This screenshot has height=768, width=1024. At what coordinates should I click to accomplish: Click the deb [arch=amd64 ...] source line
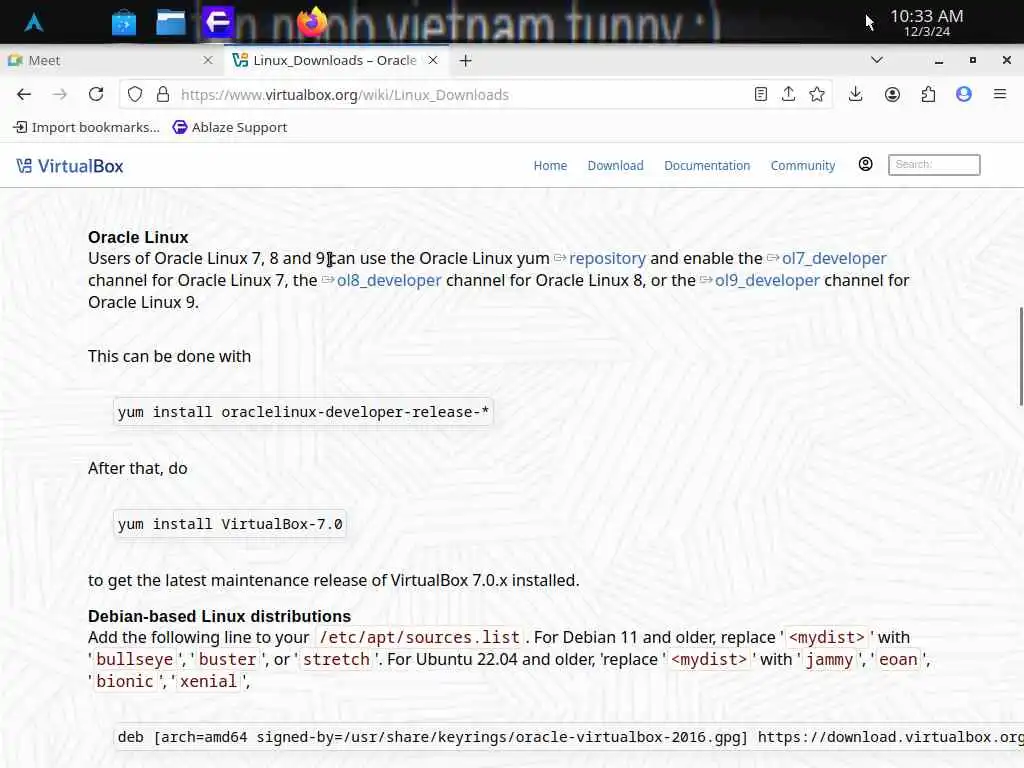(x=569, y=737)
